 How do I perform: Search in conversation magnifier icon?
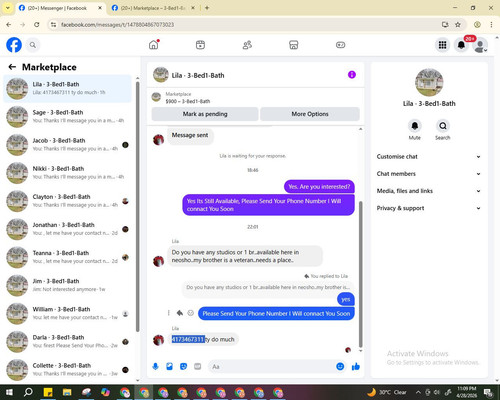tap(443, 126)
